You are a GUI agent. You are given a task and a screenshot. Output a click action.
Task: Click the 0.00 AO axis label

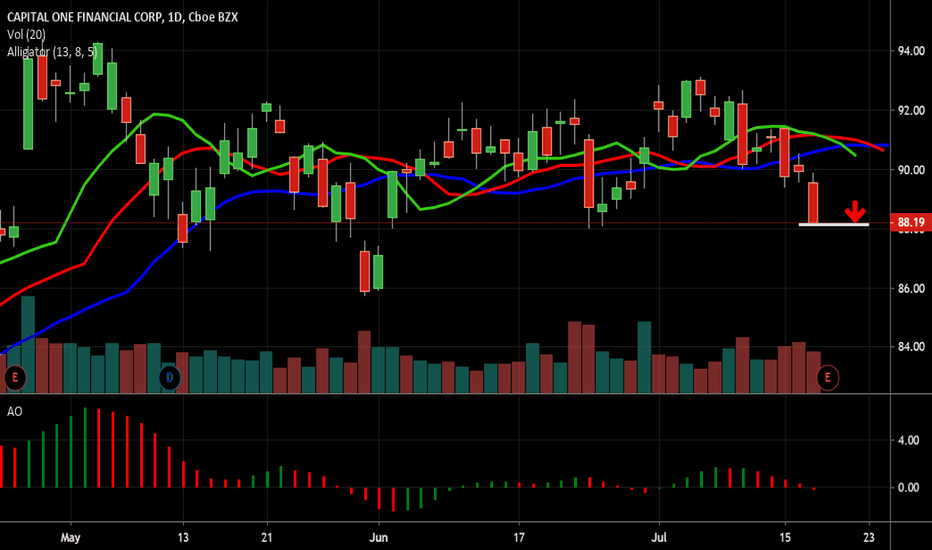[909, 488]
